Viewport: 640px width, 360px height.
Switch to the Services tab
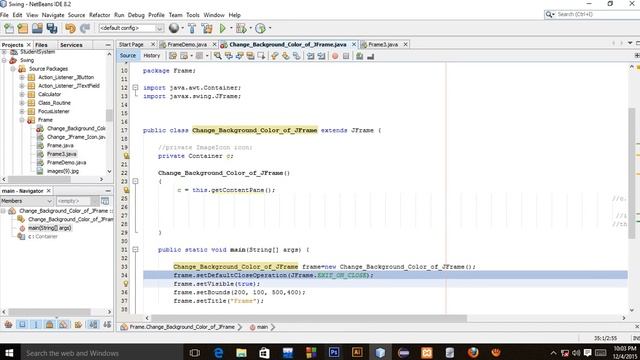pos(71,45)
